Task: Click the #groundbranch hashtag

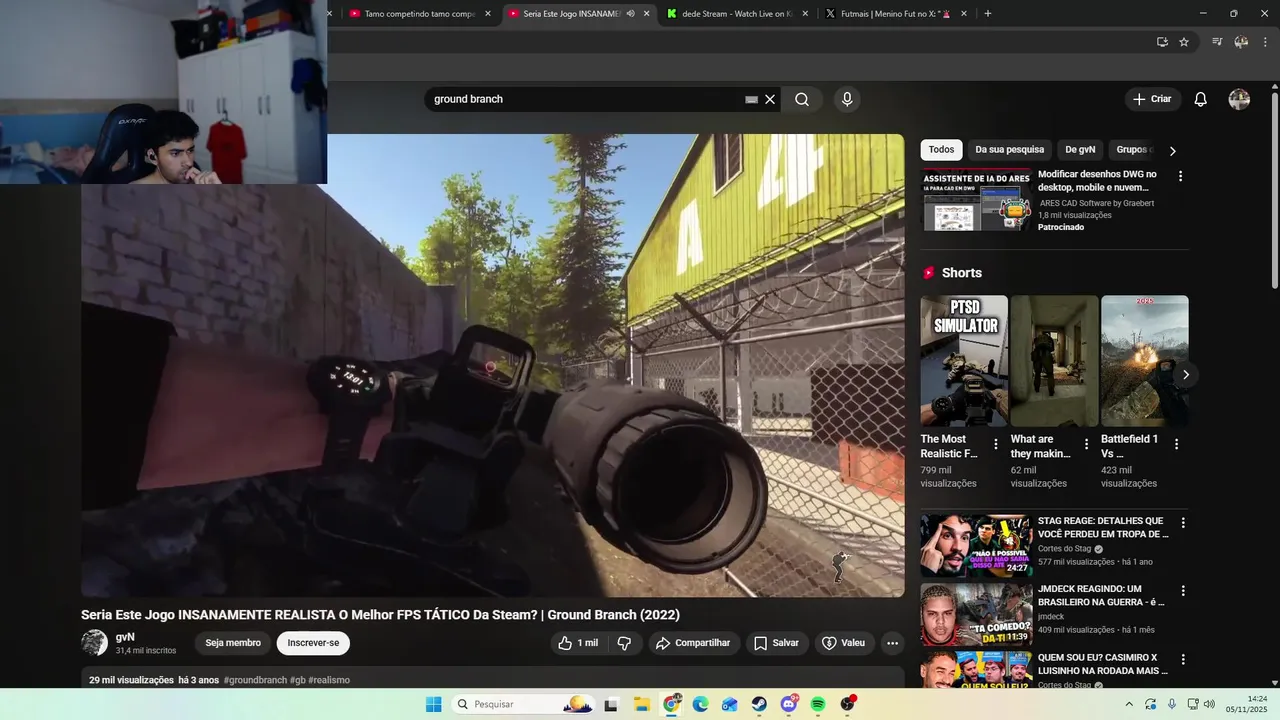Action: pyautogui.click(x=255, y=680)
